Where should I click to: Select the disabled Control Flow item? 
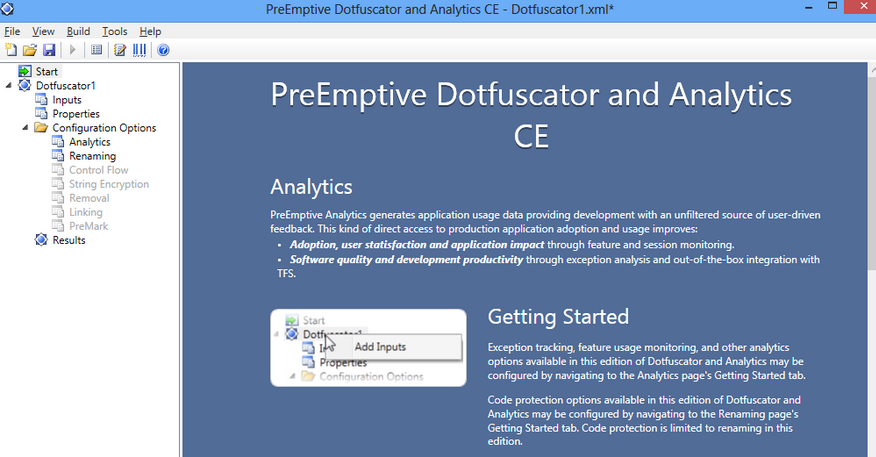[99, 170]
